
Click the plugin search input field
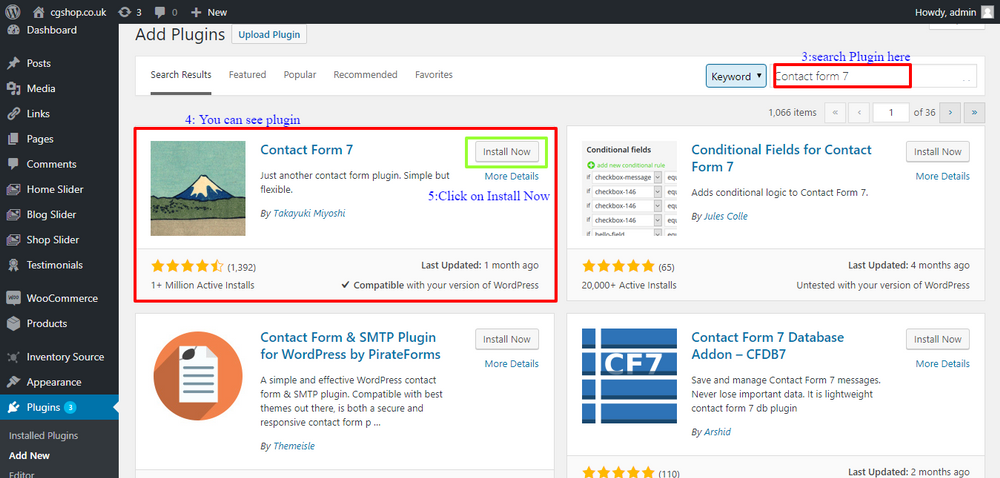click(874, 76)
